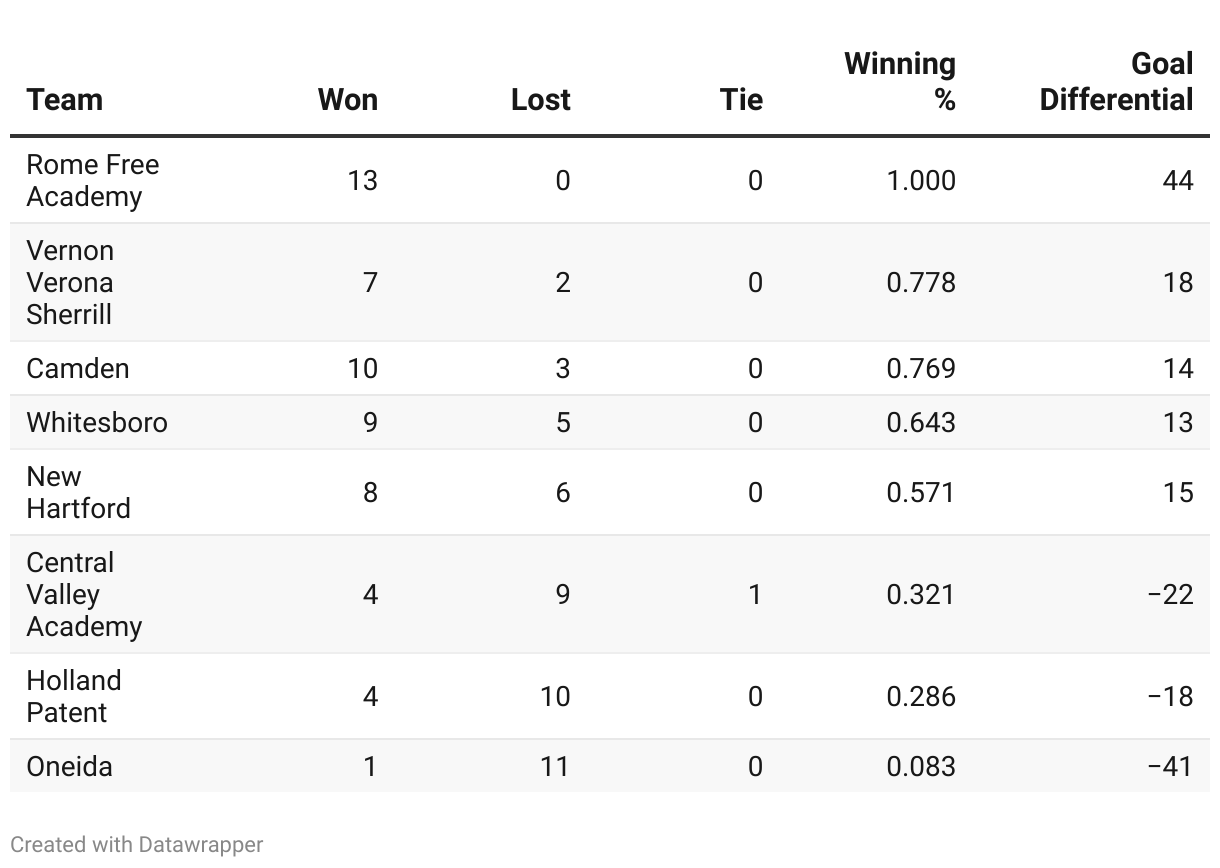Click the Camden team name
This screenshot has width=1220, height=868.
[78, 368]
